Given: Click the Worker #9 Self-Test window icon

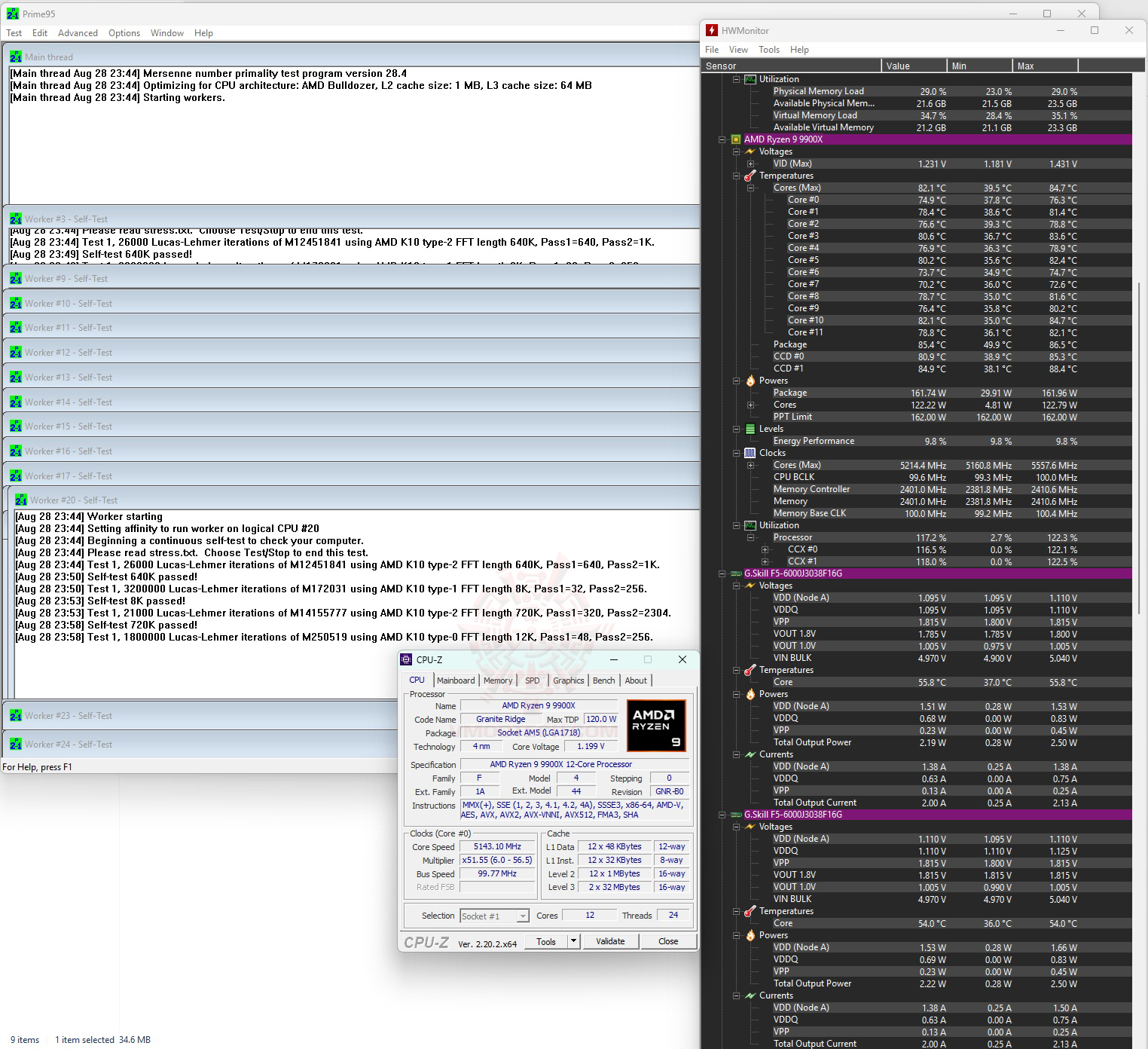Looking at the screenshot, I should click(16, 278).
